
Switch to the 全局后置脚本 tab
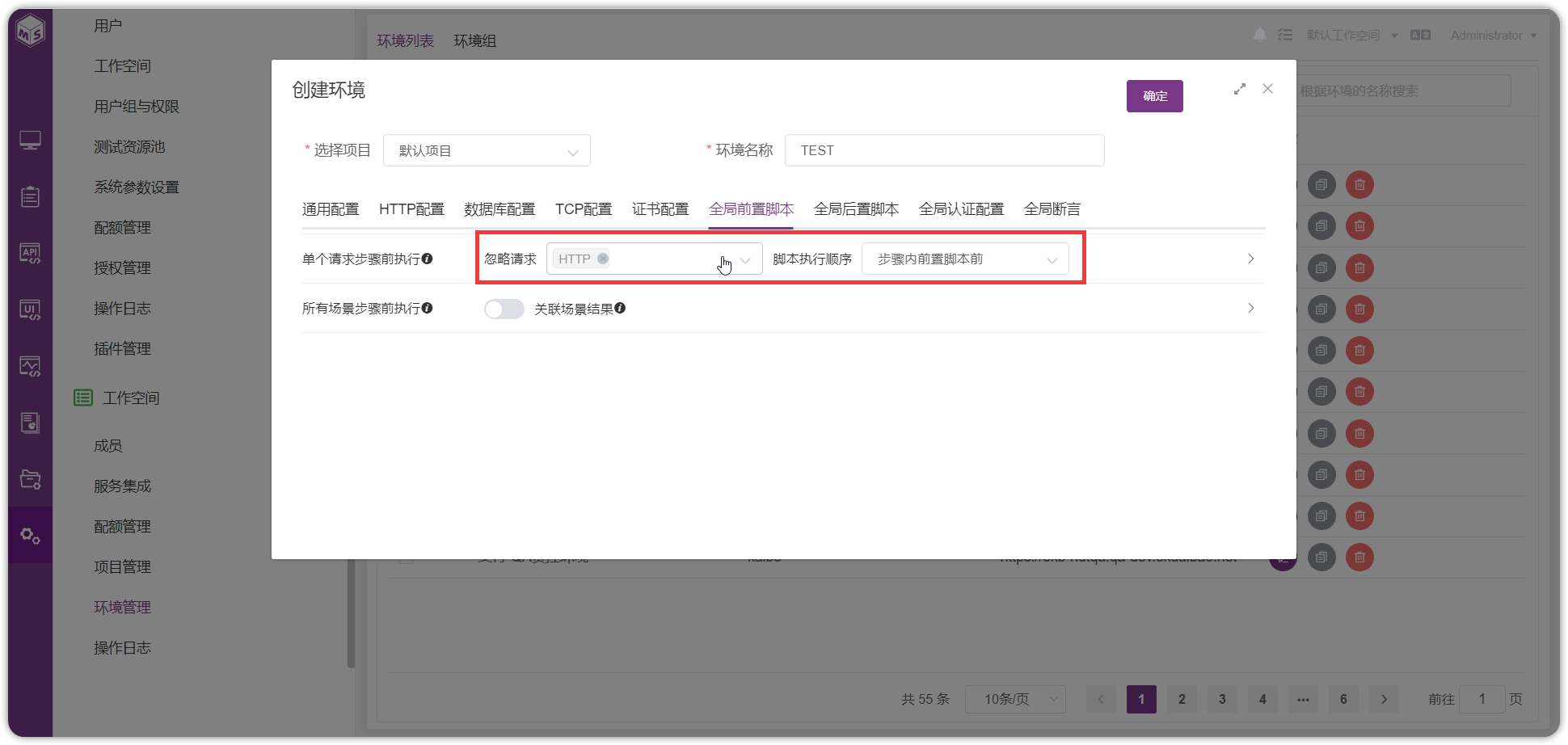(x=856, y=209)
